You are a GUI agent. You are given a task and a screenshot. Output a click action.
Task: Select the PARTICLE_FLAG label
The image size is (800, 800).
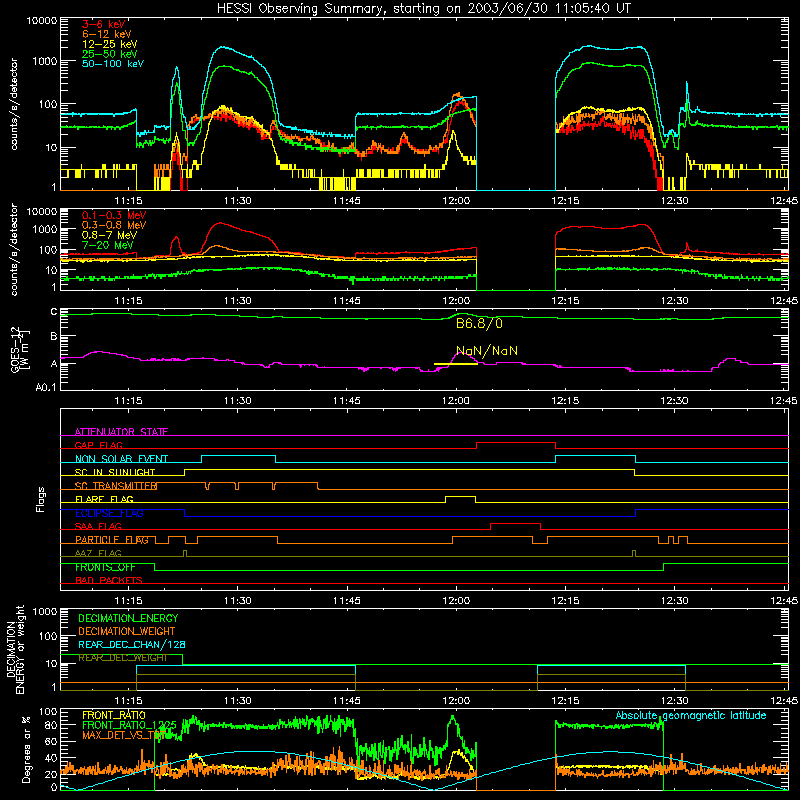[112, 540]
